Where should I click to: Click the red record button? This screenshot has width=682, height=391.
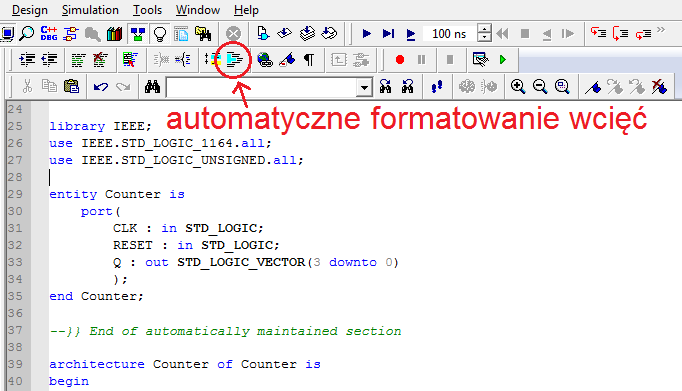click(x=400, y=60)
